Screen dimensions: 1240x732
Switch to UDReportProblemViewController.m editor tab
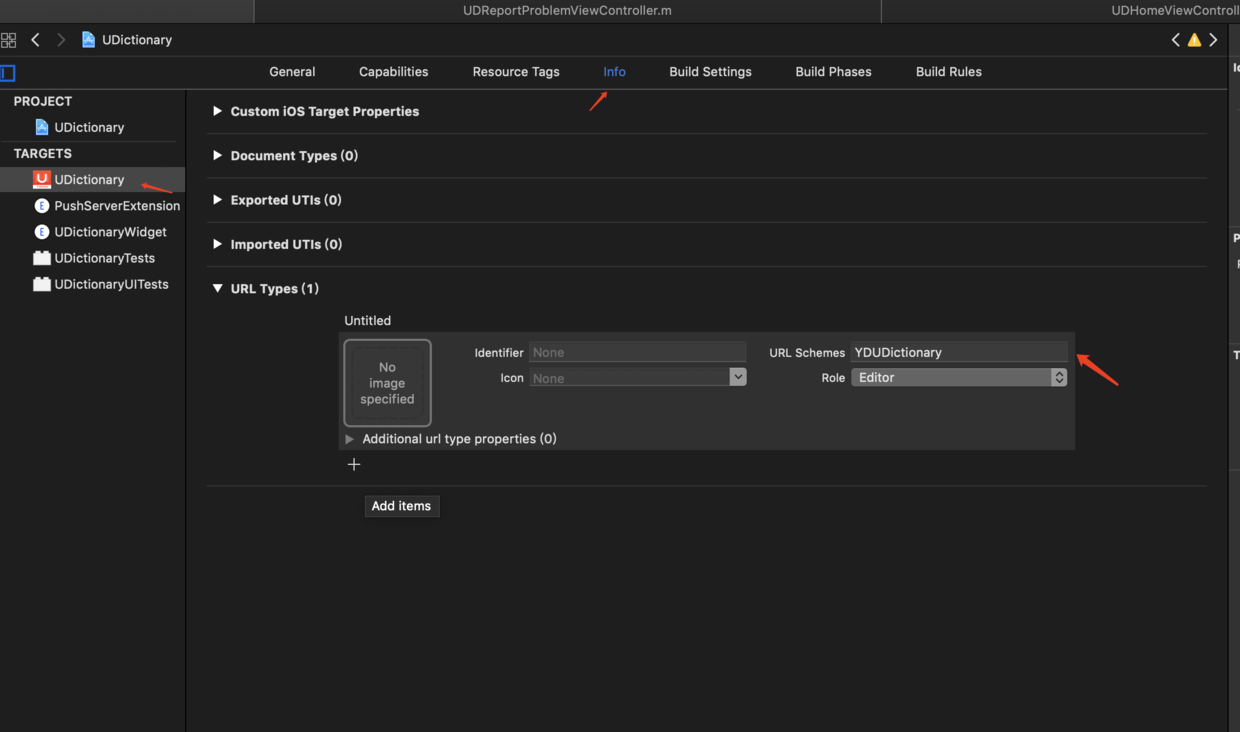click(x=567, y=11)
